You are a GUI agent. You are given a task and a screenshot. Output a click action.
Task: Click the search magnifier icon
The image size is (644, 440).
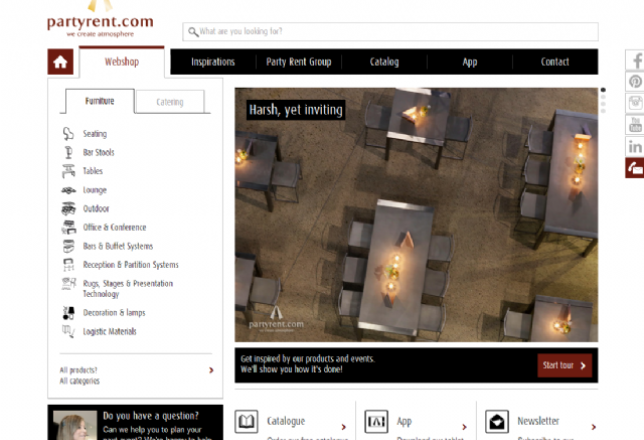[193, 32]
